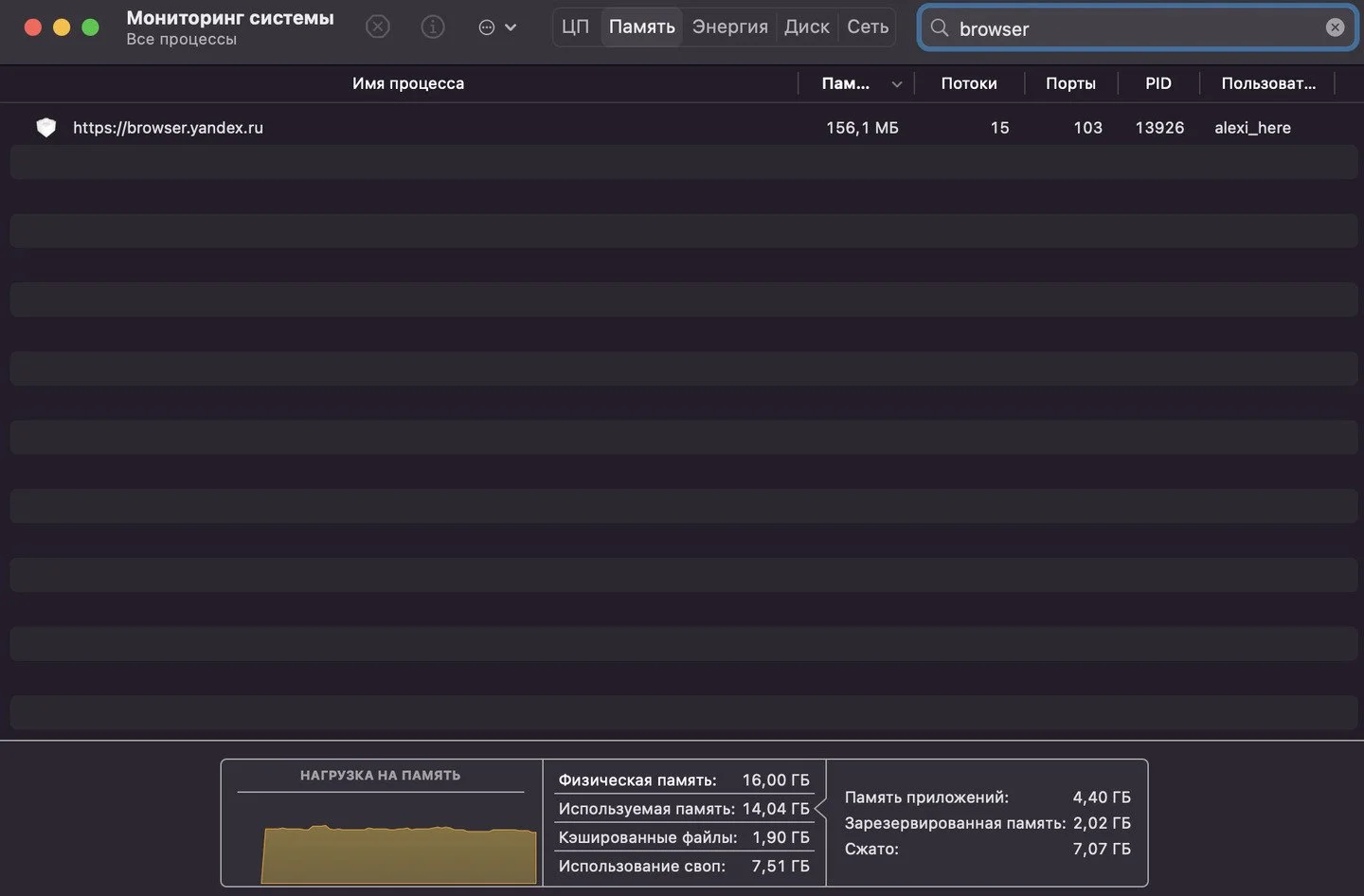Click the Все процессы subtitle
The width and height of the screenshot is (1364, 896).
click(182, 40)
